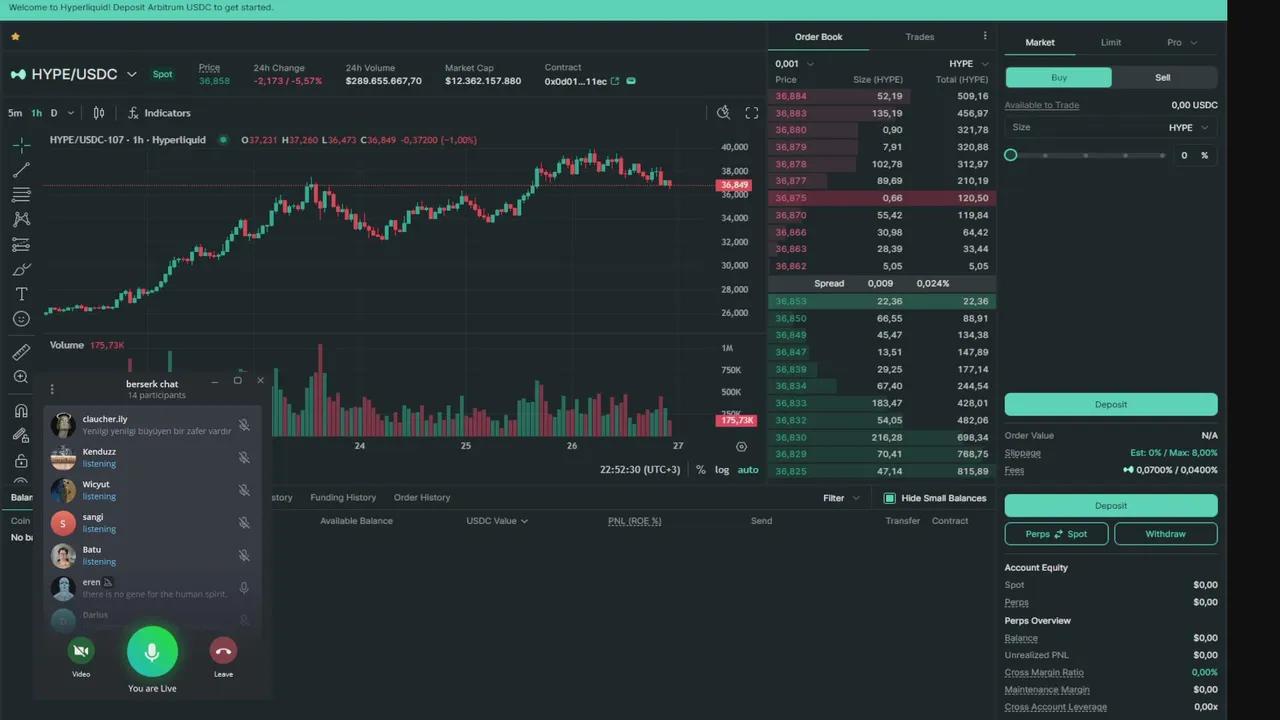Viewport: 1280px width, 720px height.
Task: Enter fullscreen chart mode
Action: coord(752,113)
